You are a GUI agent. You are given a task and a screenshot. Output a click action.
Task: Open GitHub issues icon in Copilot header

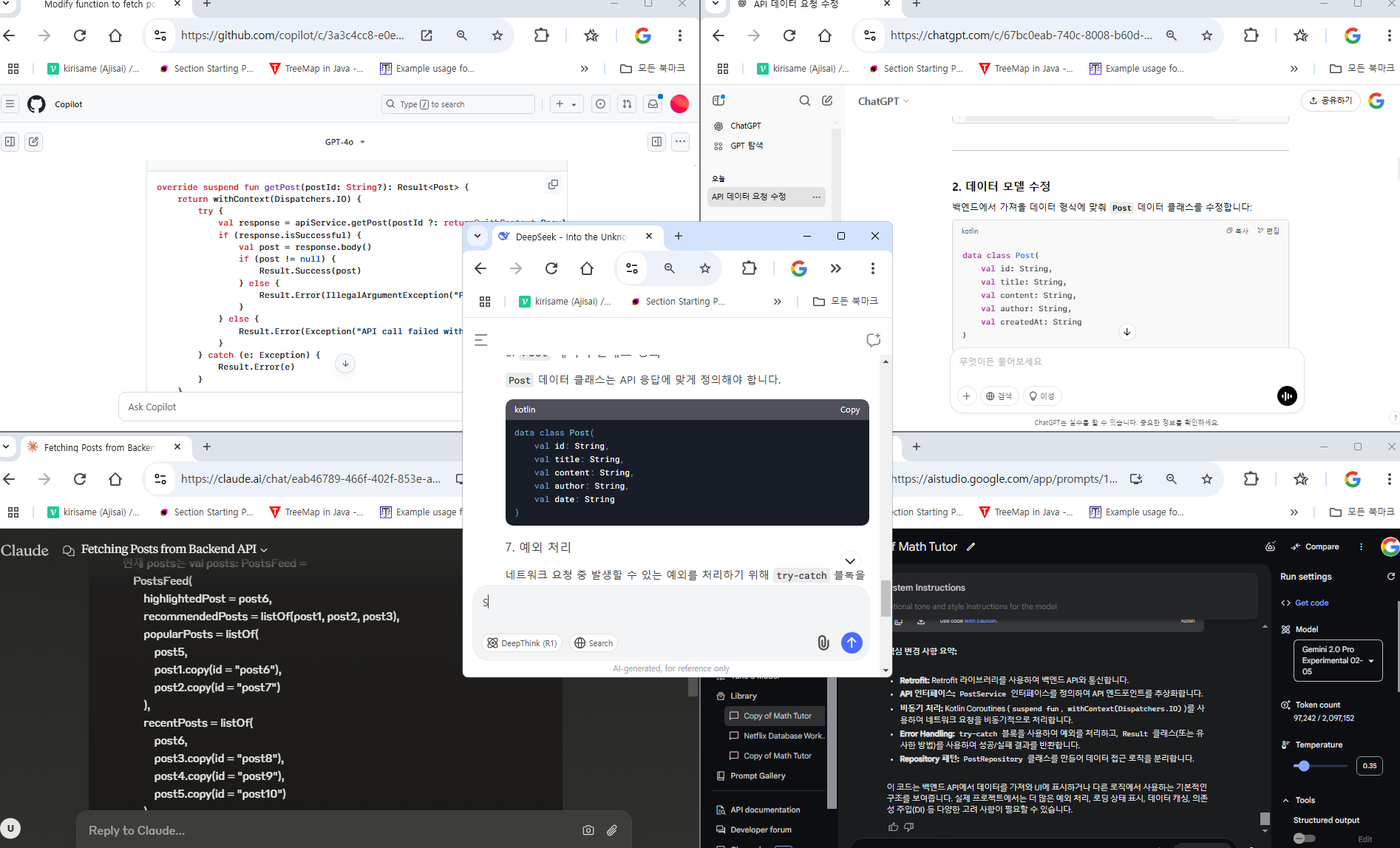[x=600, y=104]
